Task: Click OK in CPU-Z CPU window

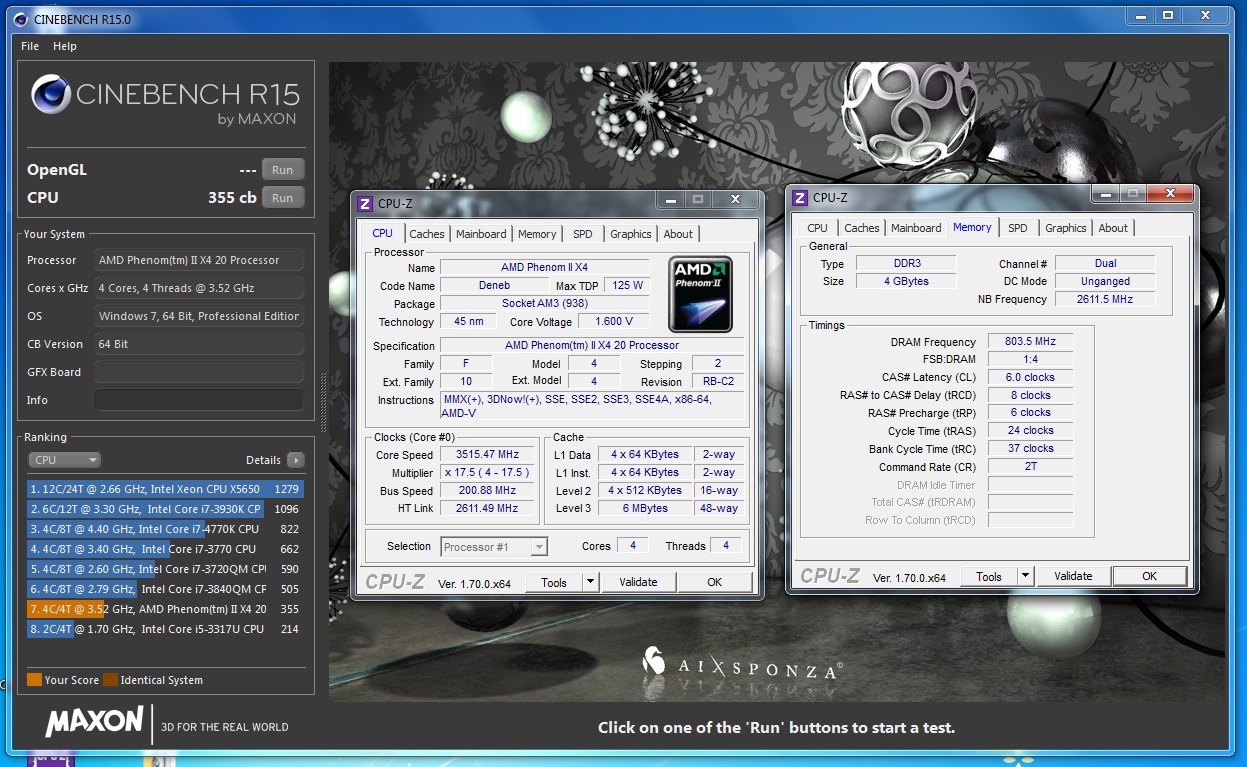Action: click(x=714, y=582)
